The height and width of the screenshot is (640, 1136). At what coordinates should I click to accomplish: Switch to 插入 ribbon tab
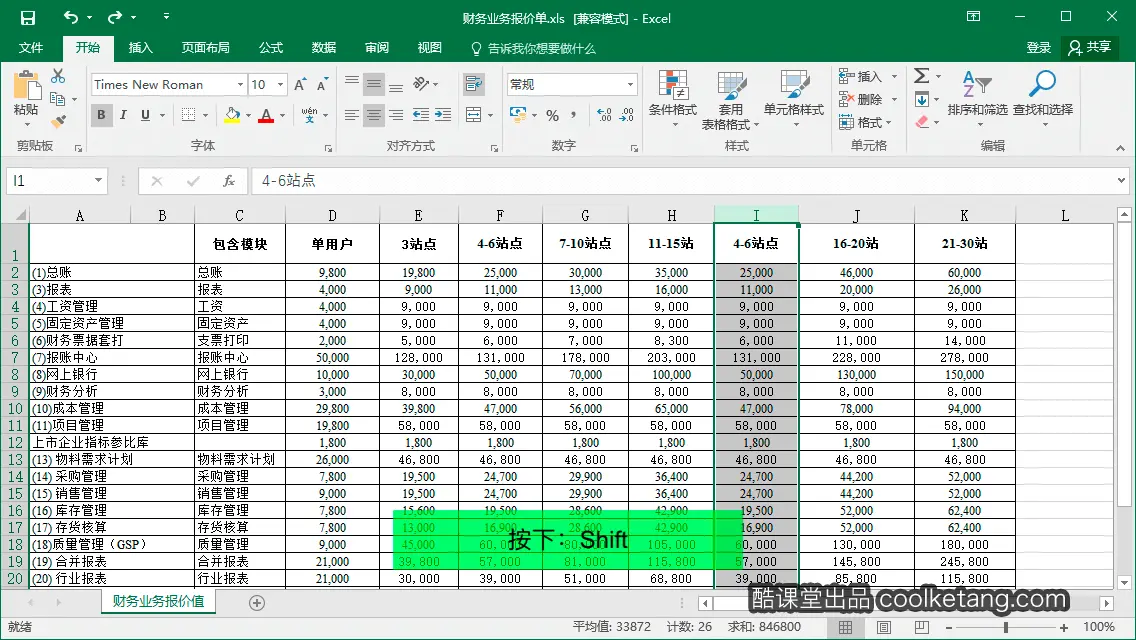[x=141, y=48]
